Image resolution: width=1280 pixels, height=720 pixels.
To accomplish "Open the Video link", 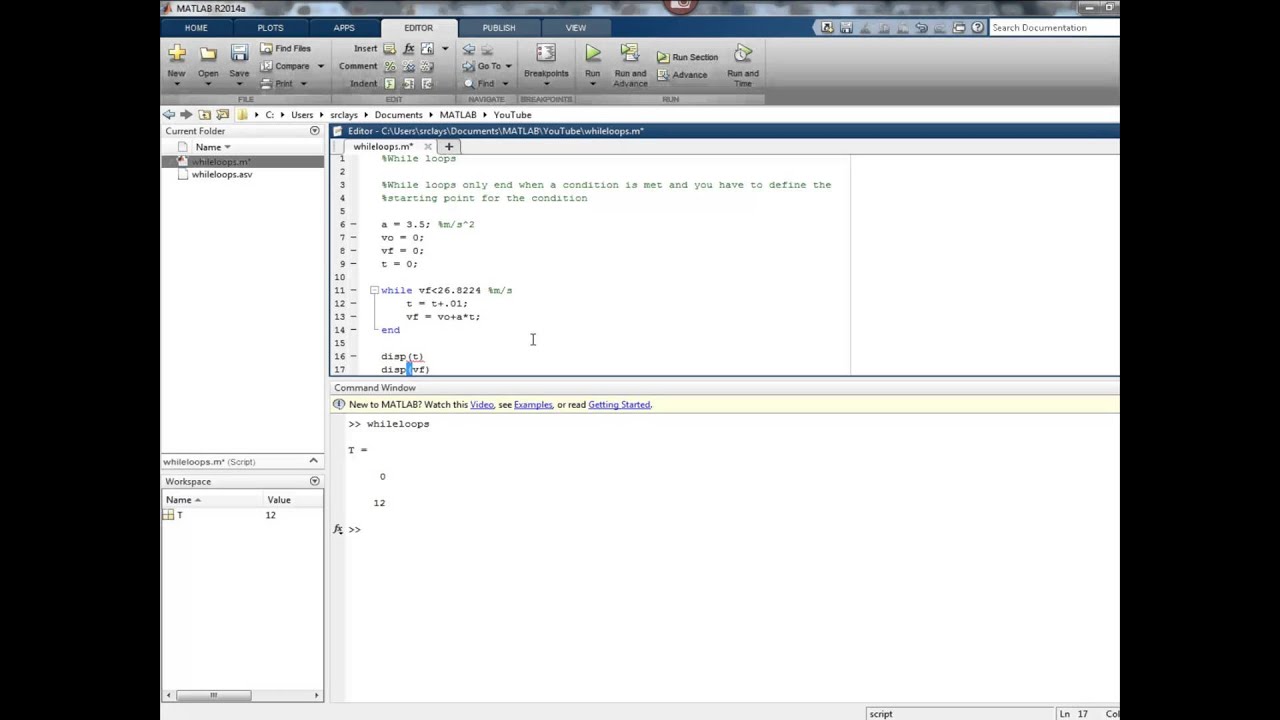I will [x=482, y=405].
